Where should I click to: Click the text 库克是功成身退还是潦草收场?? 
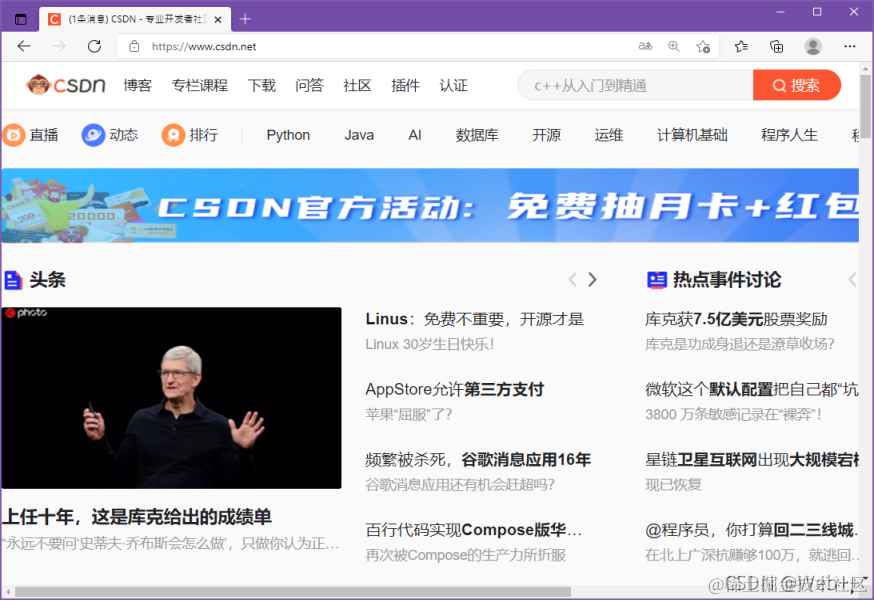click(x=740, y=344)
